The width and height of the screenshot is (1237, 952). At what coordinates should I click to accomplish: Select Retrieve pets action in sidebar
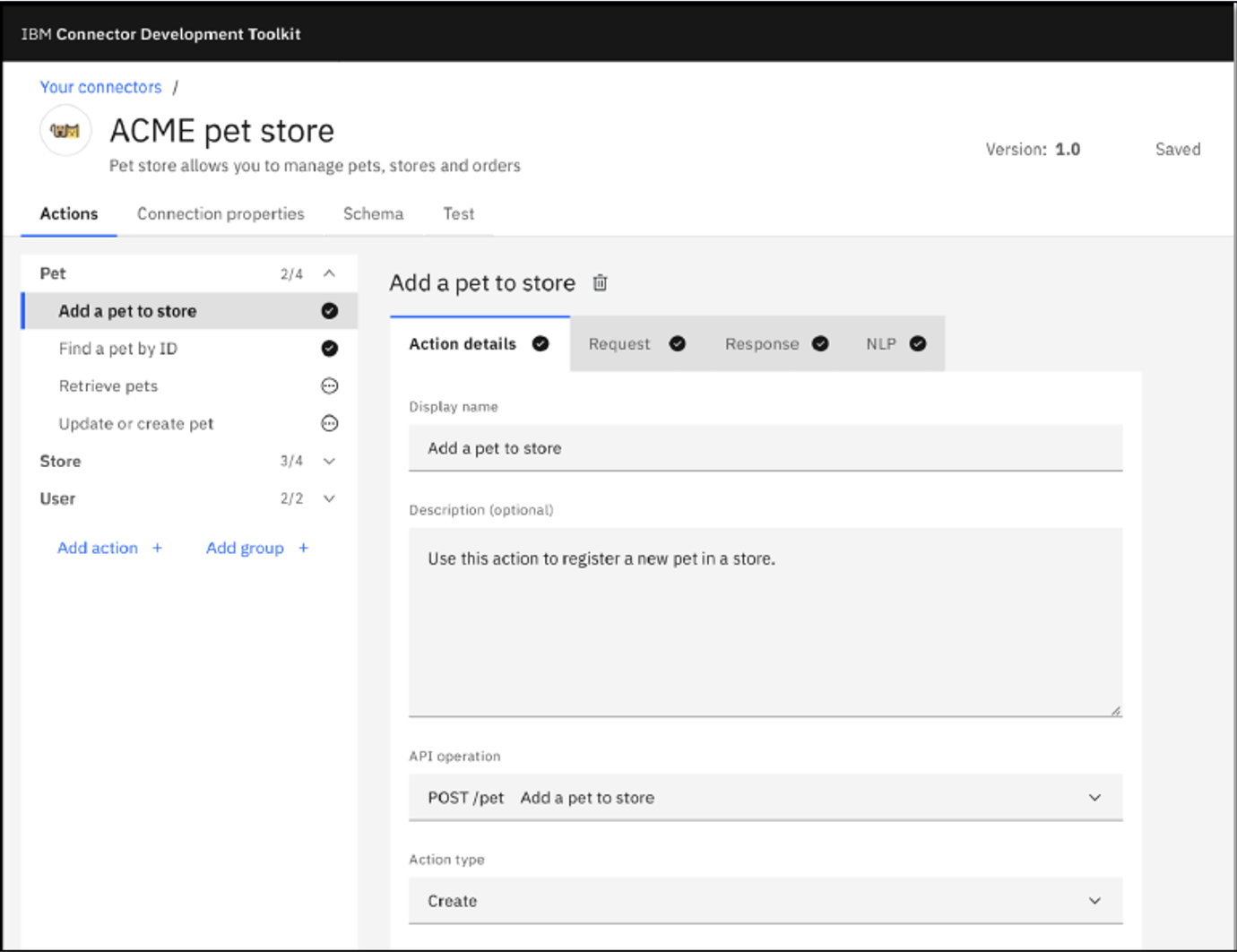click(108, 386)
